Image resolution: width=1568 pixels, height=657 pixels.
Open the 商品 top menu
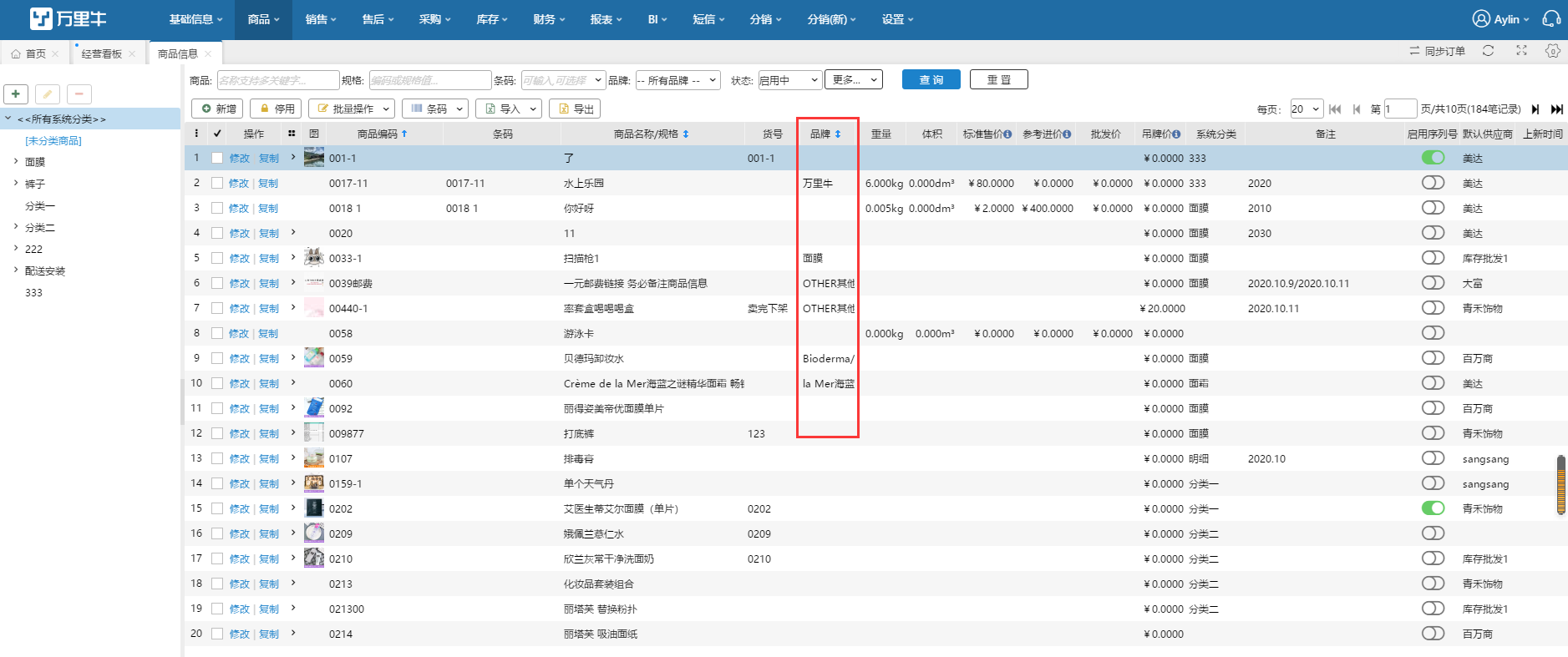[263, 19]
